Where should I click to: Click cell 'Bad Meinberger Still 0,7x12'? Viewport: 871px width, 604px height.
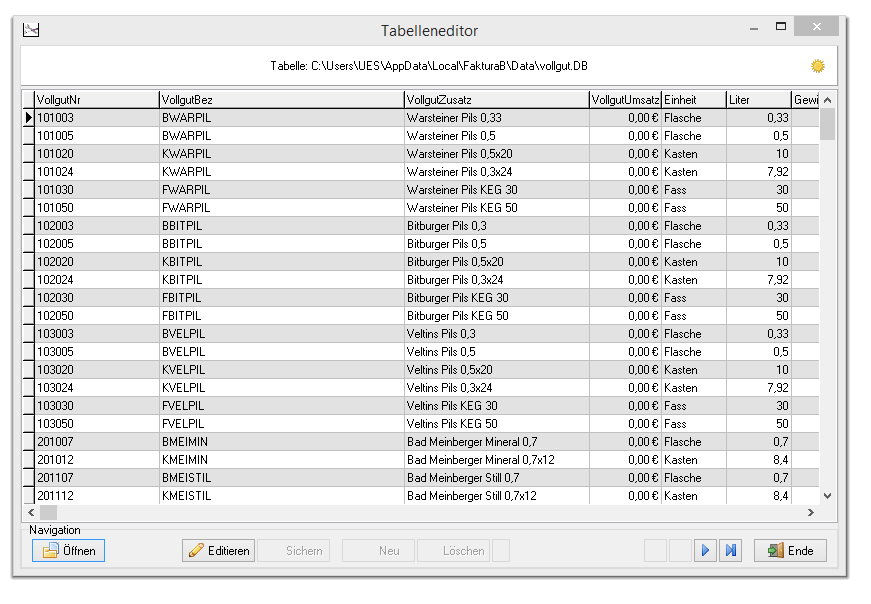click(497, 496)
